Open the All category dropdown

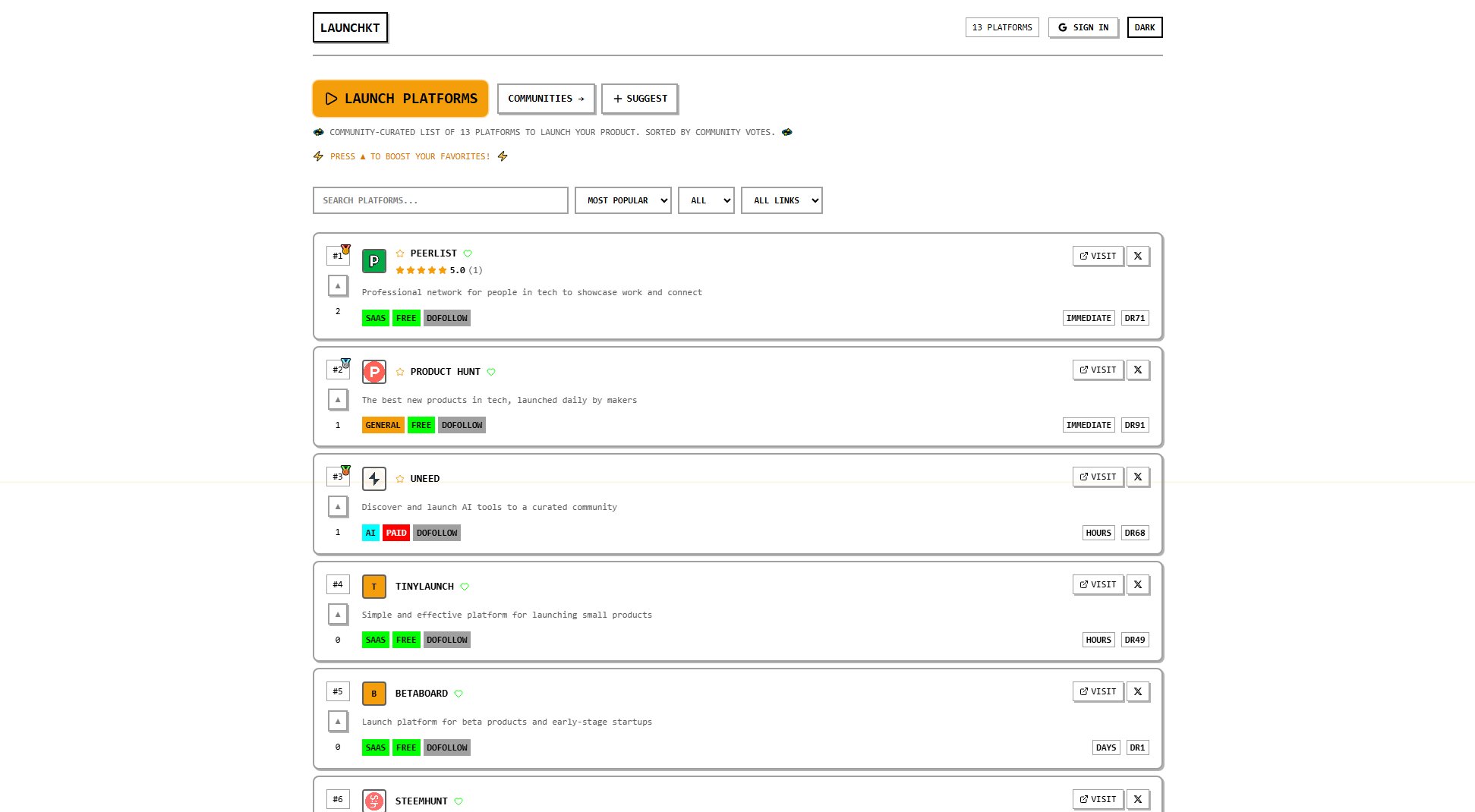706,200
